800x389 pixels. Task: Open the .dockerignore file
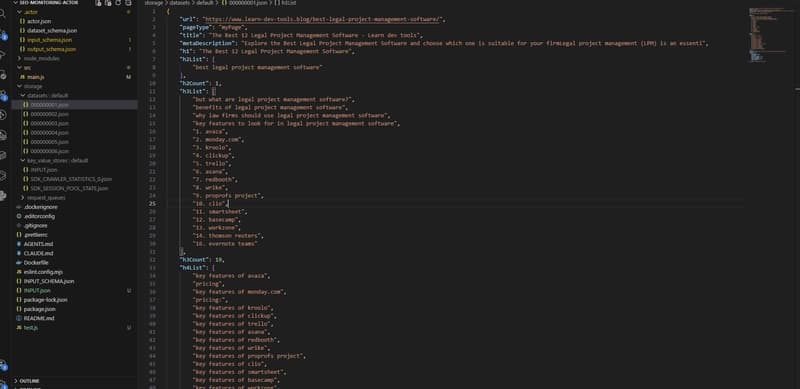coord(40,207)
